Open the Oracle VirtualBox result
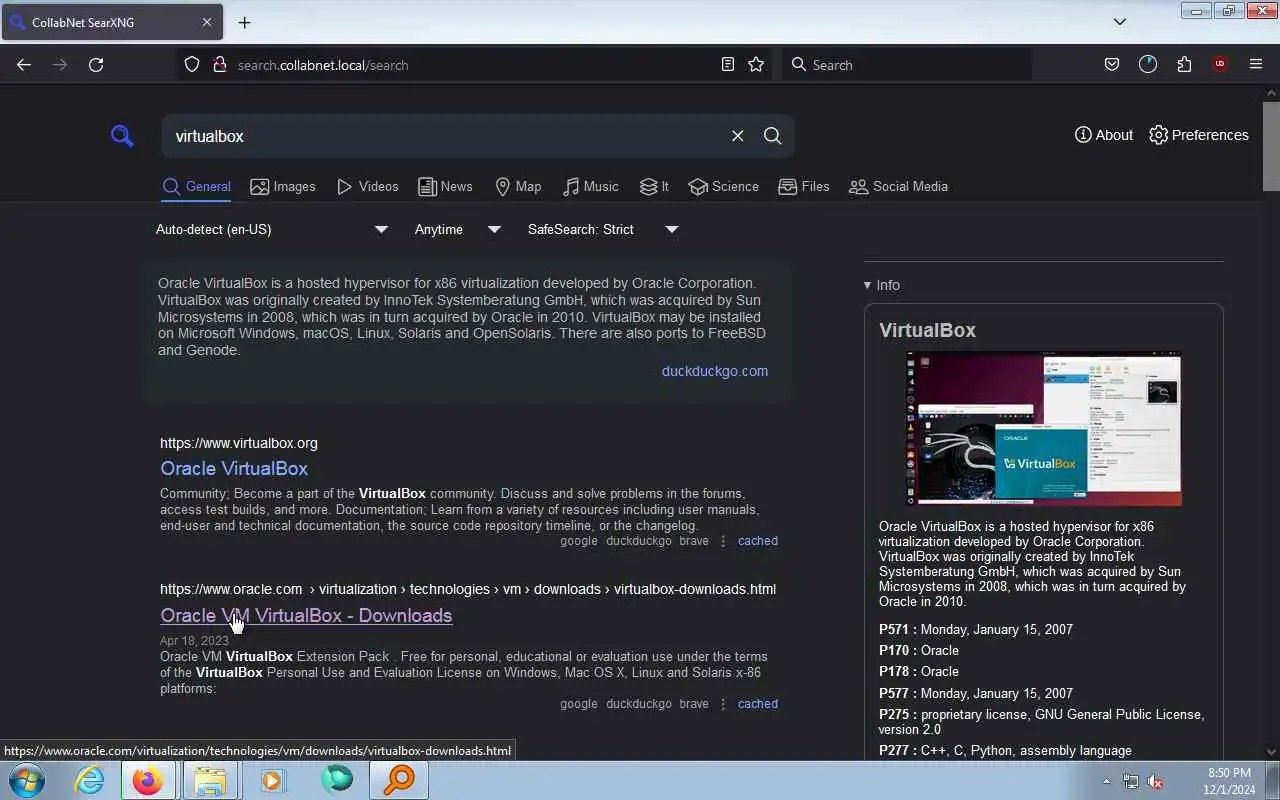 pyautogui.click(x=234, y=468)
